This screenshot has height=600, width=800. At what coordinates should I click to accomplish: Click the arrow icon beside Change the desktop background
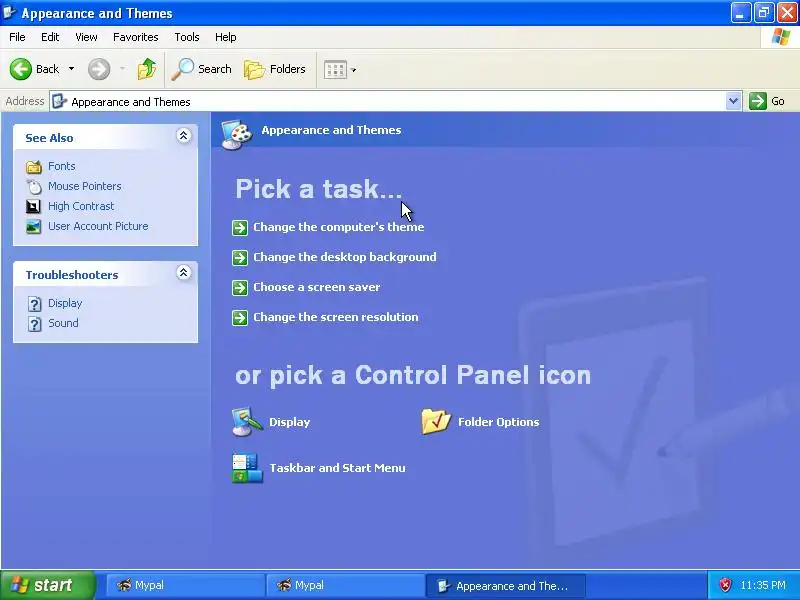[x=240, y=258]
